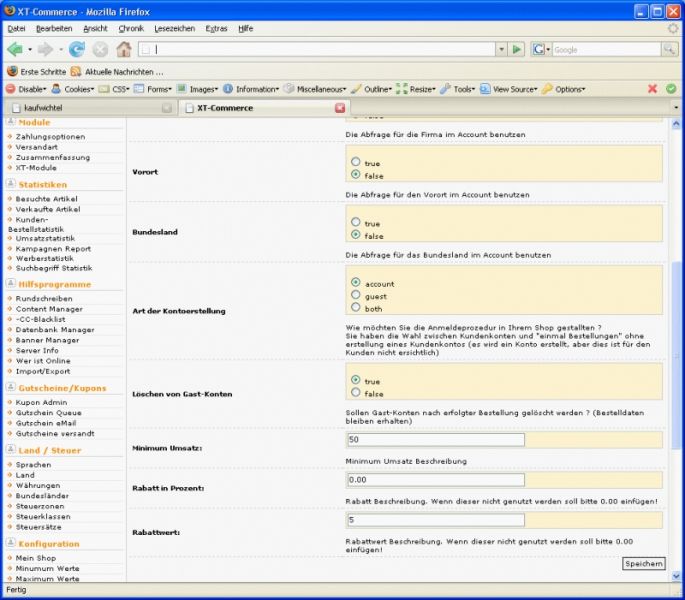Click the Minimum Umsatz input field
This screenshot has height=600, width=685.
point(436,439)
